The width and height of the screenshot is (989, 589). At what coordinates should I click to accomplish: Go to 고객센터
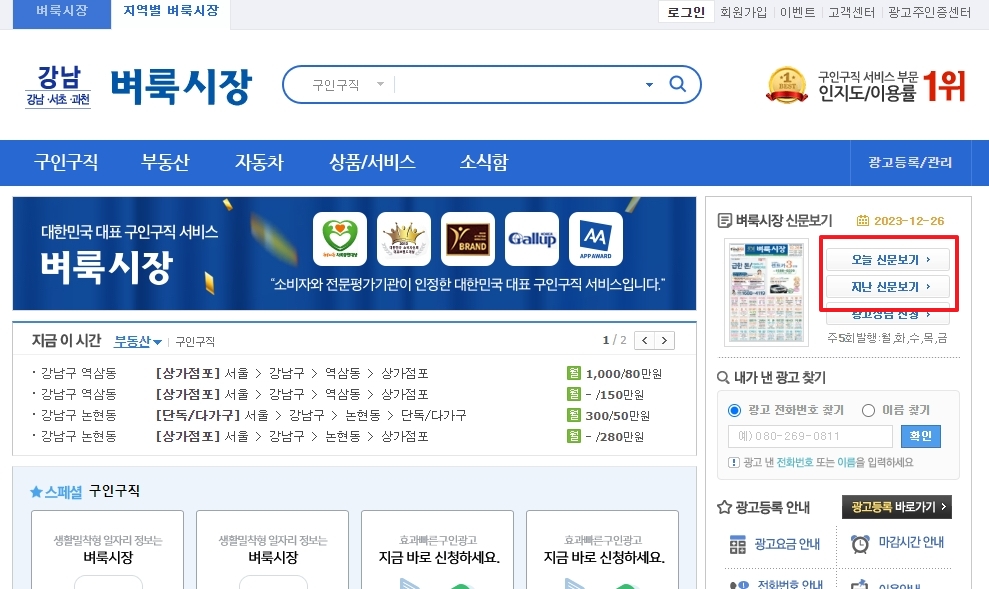(851, 12)
